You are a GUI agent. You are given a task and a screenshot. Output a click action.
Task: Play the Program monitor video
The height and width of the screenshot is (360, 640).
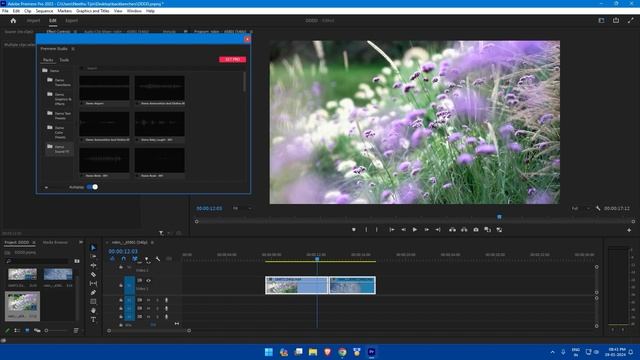415,230
